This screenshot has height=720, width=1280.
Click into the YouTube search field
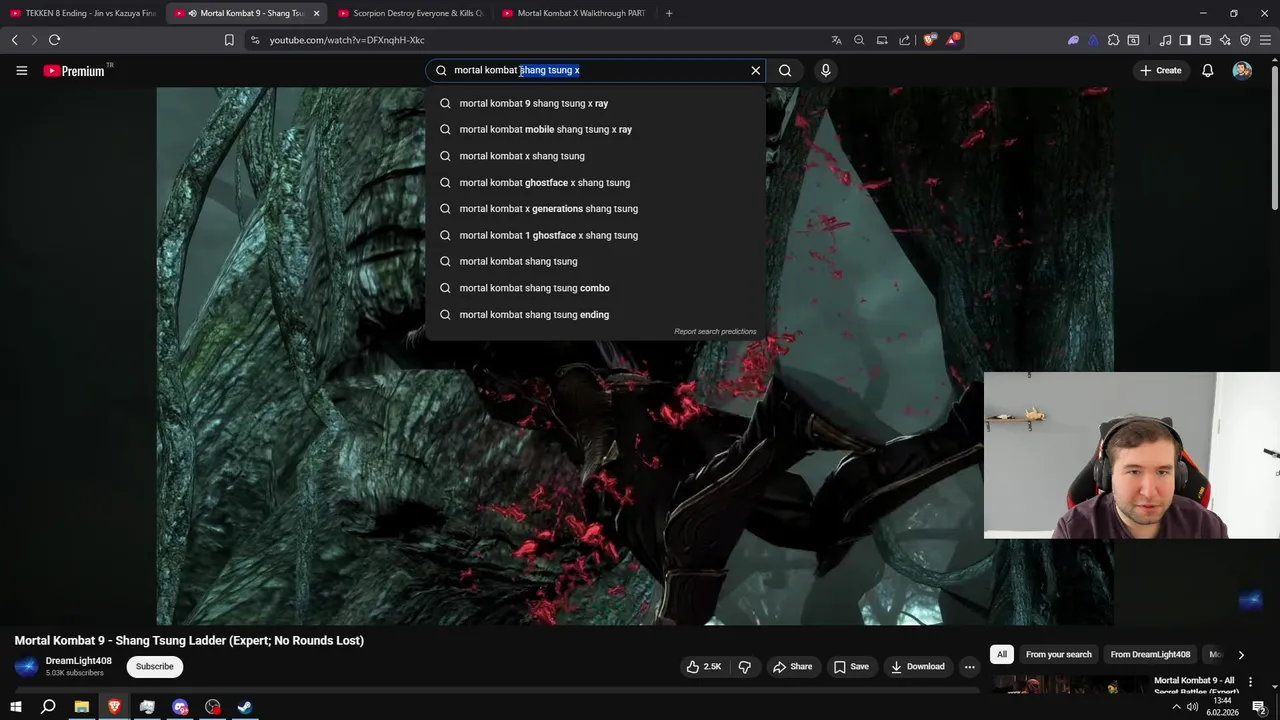coord(598,70)
